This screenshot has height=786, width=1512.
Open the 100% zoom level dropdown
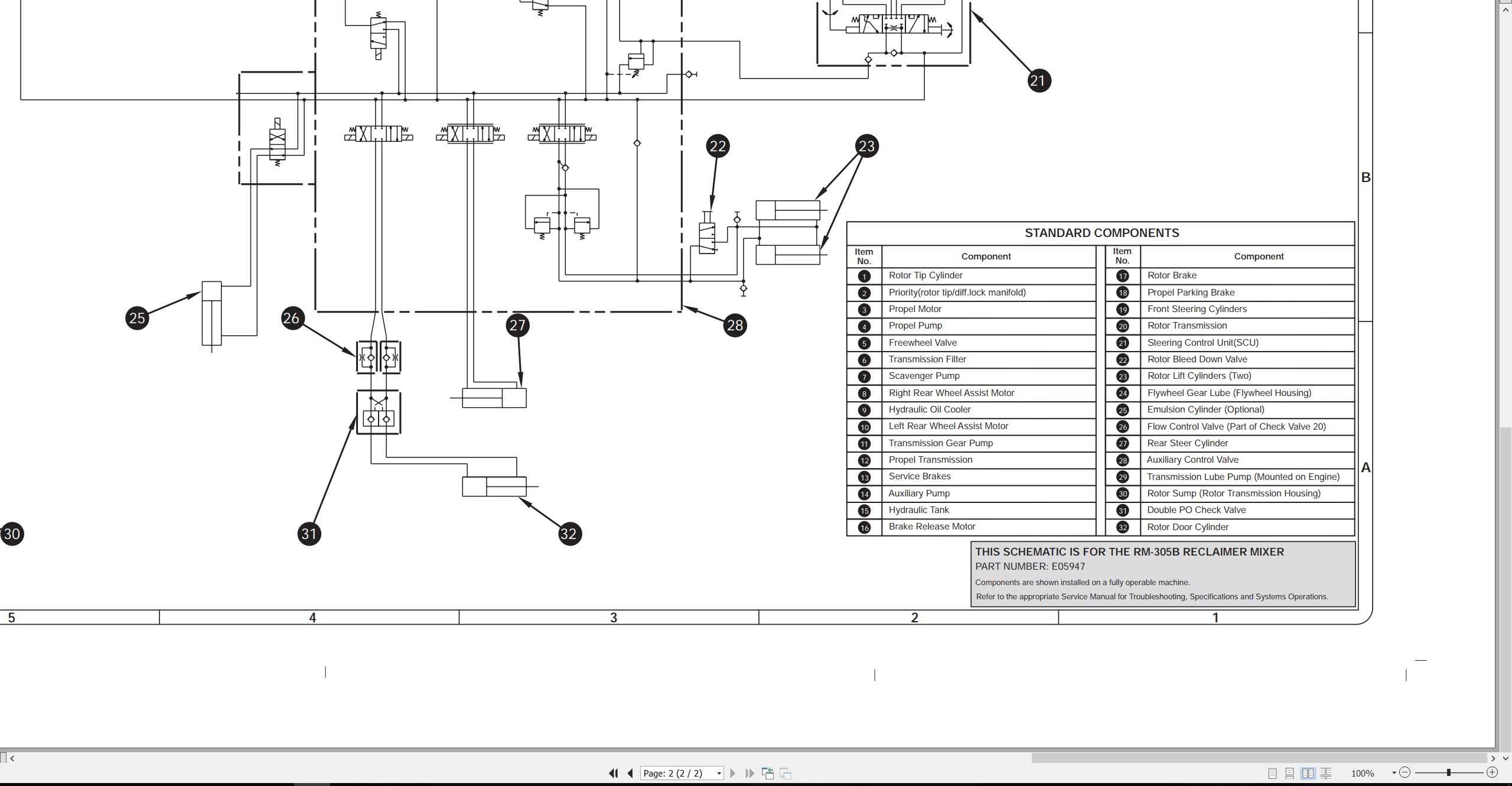pos(1394,773)
